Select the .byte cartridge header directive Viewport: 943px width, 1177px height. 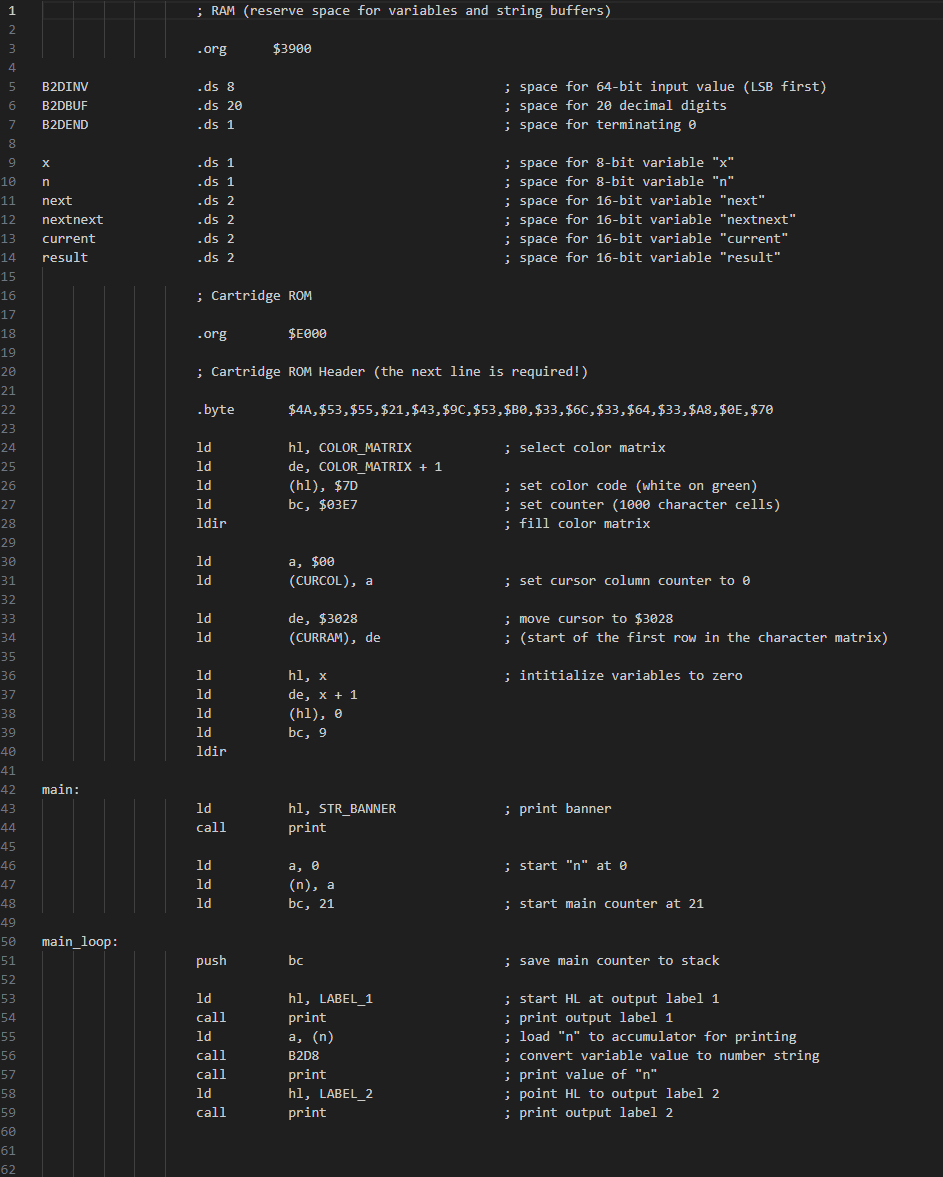pyautogui.click(x=213, y=409)
